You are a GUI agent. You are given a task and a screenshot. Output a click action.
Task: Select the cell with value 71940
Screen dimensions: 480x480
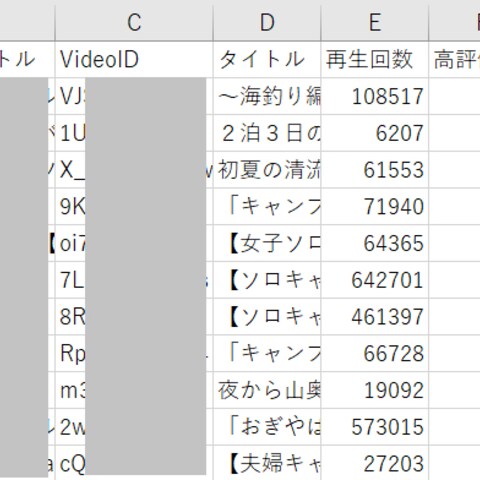click(375, 206)
